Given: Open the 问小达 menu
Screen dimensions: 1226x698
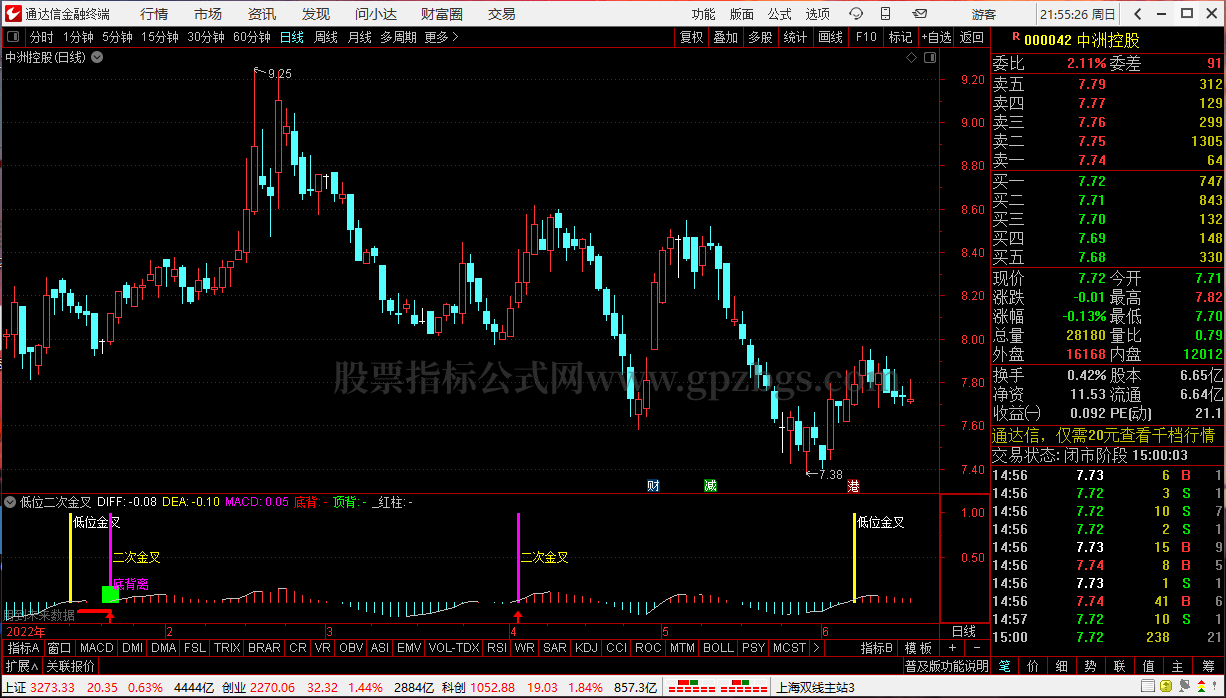Looking at the screenshot, I should pyautogui.click(x=376, y=14).
